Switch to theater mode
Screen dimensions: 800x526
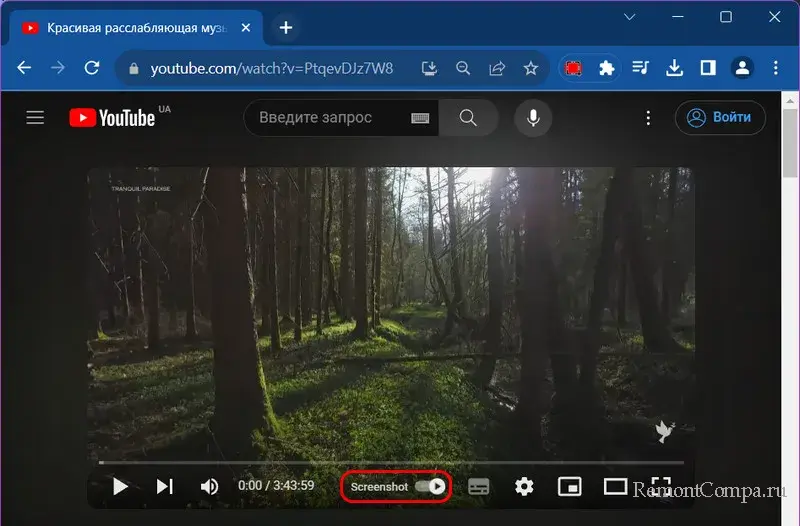pyautogui.click(x=615, y=487)
